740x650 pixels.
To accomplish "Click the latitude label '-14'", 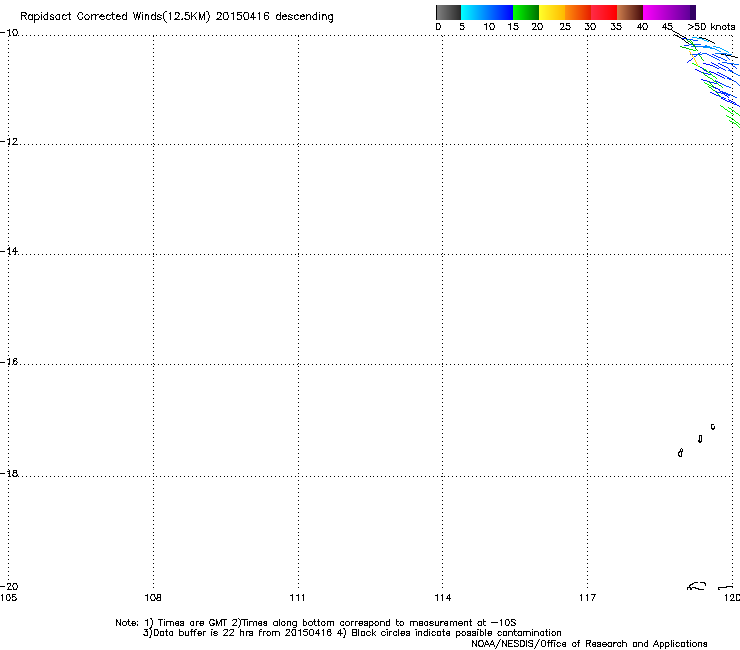I will pyautogui.click(x=9, y=251).
